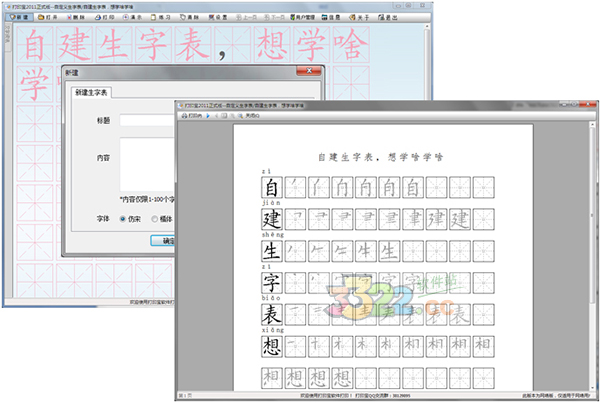Close the 新建 dialog with the red X
This screenshot has width=600, height=403.
[309, 71]
